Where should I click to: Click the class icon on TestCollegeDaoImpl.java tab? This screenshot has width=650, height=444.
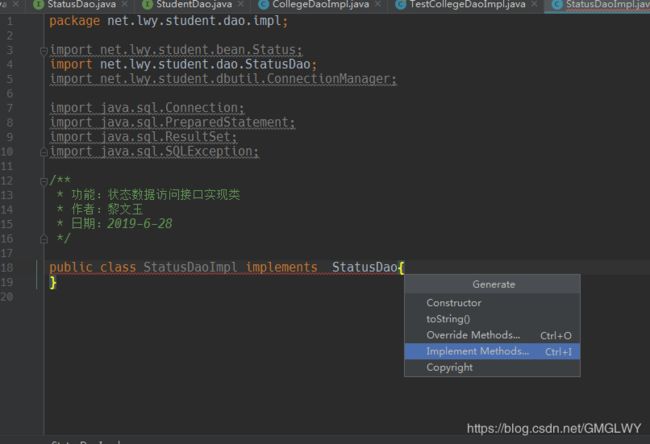[400, 5]
